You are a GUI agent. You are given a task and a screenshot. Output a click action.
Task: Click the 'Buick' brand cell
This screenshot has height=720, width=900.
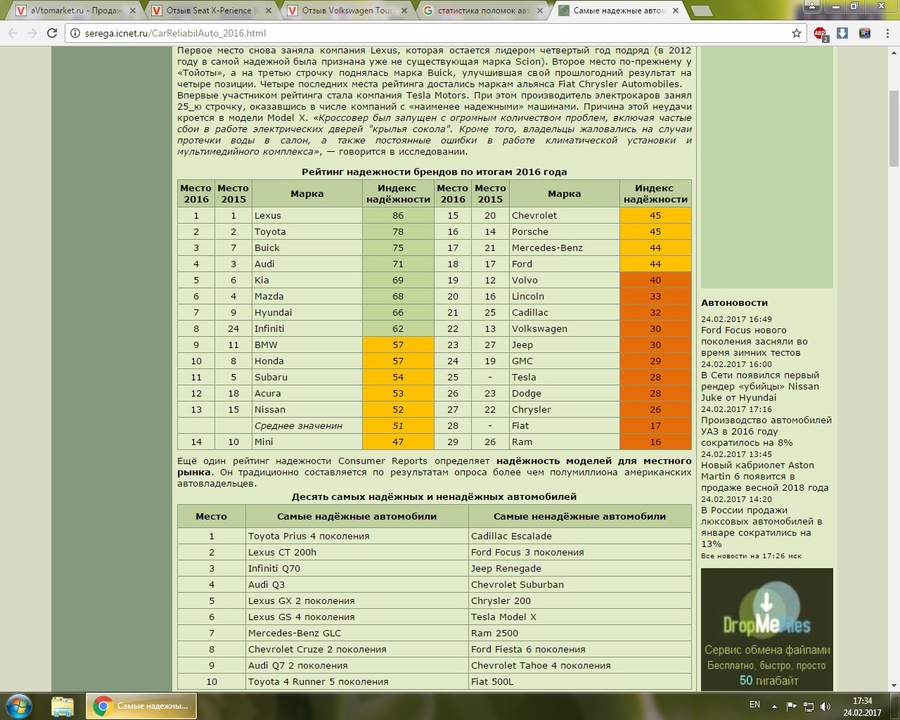[x=307, y=247]
